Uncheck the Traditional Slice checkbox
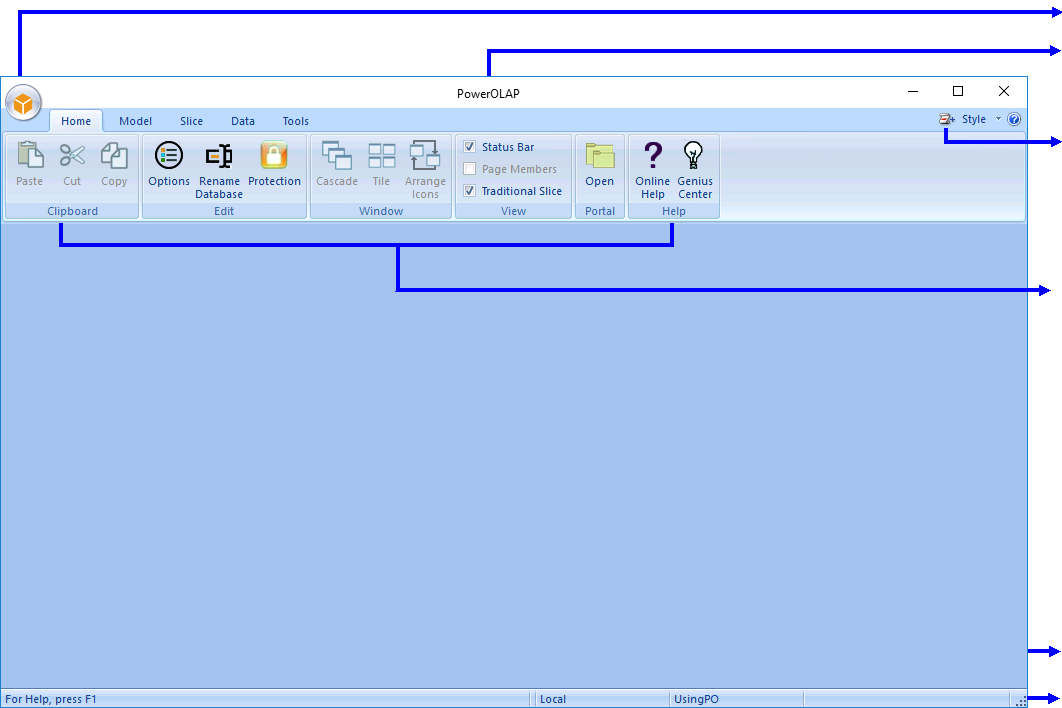This screenshot has height=708, width=1062. tap(470, 191)
